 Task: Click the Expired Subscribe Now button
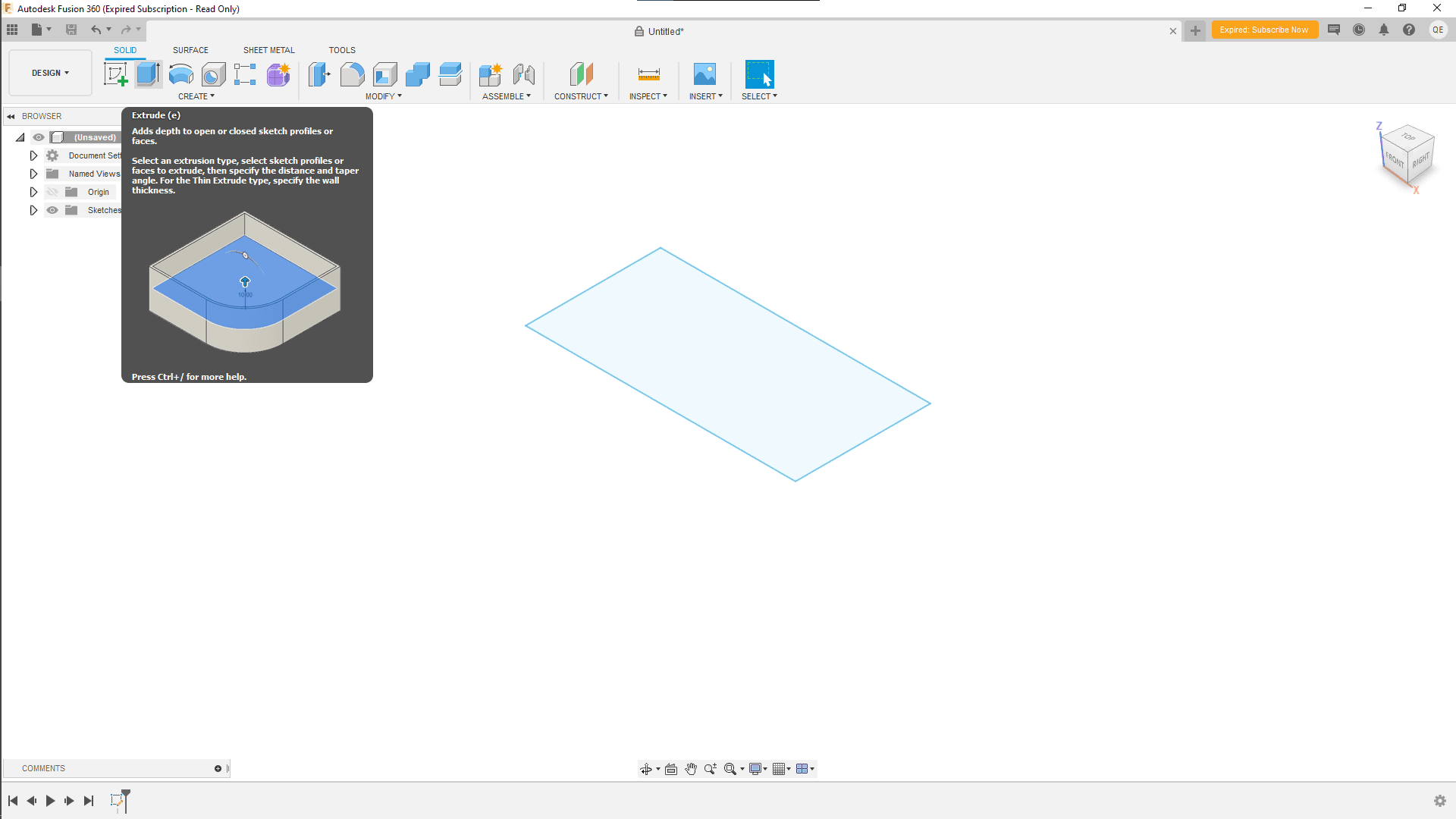[x=1265, y=30]
